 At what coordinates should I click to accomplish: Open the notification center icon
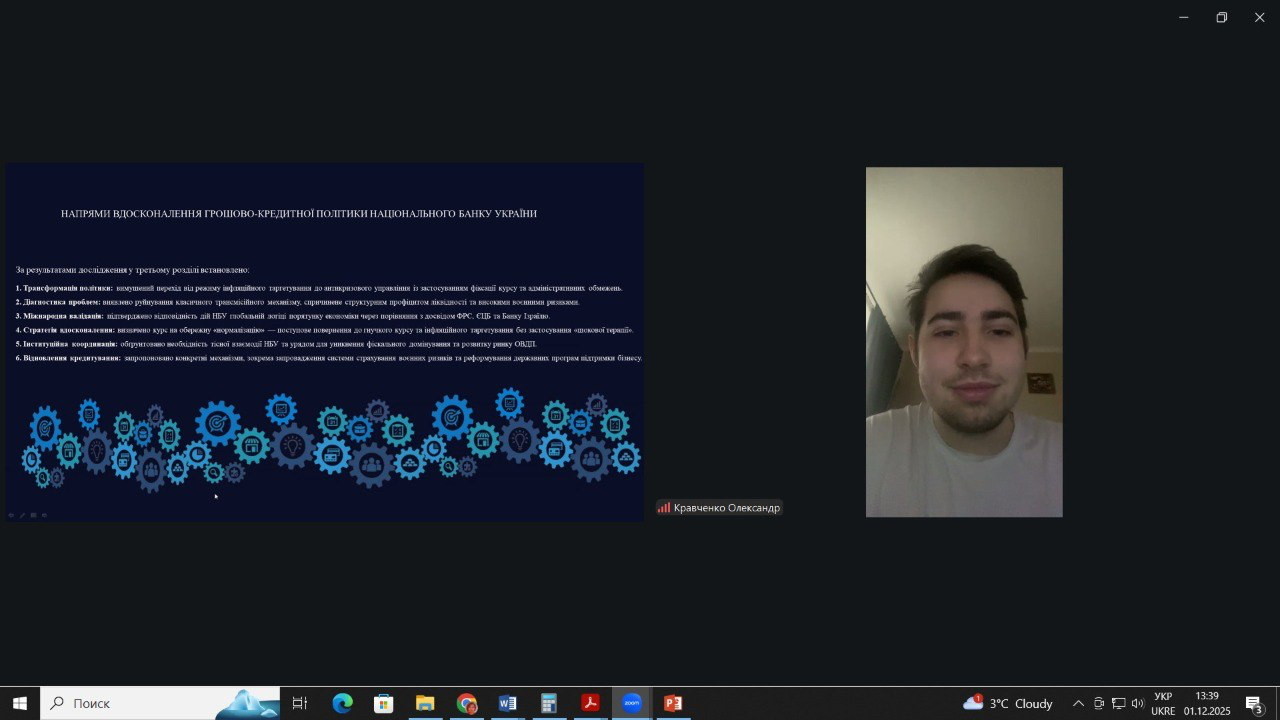[1254, 703]
